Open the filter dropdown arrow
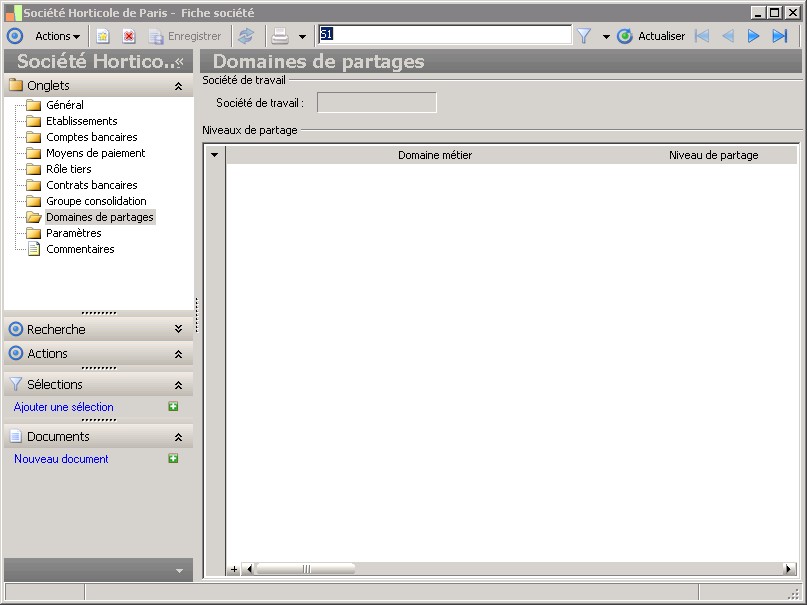807x605 pixels. 606,37
